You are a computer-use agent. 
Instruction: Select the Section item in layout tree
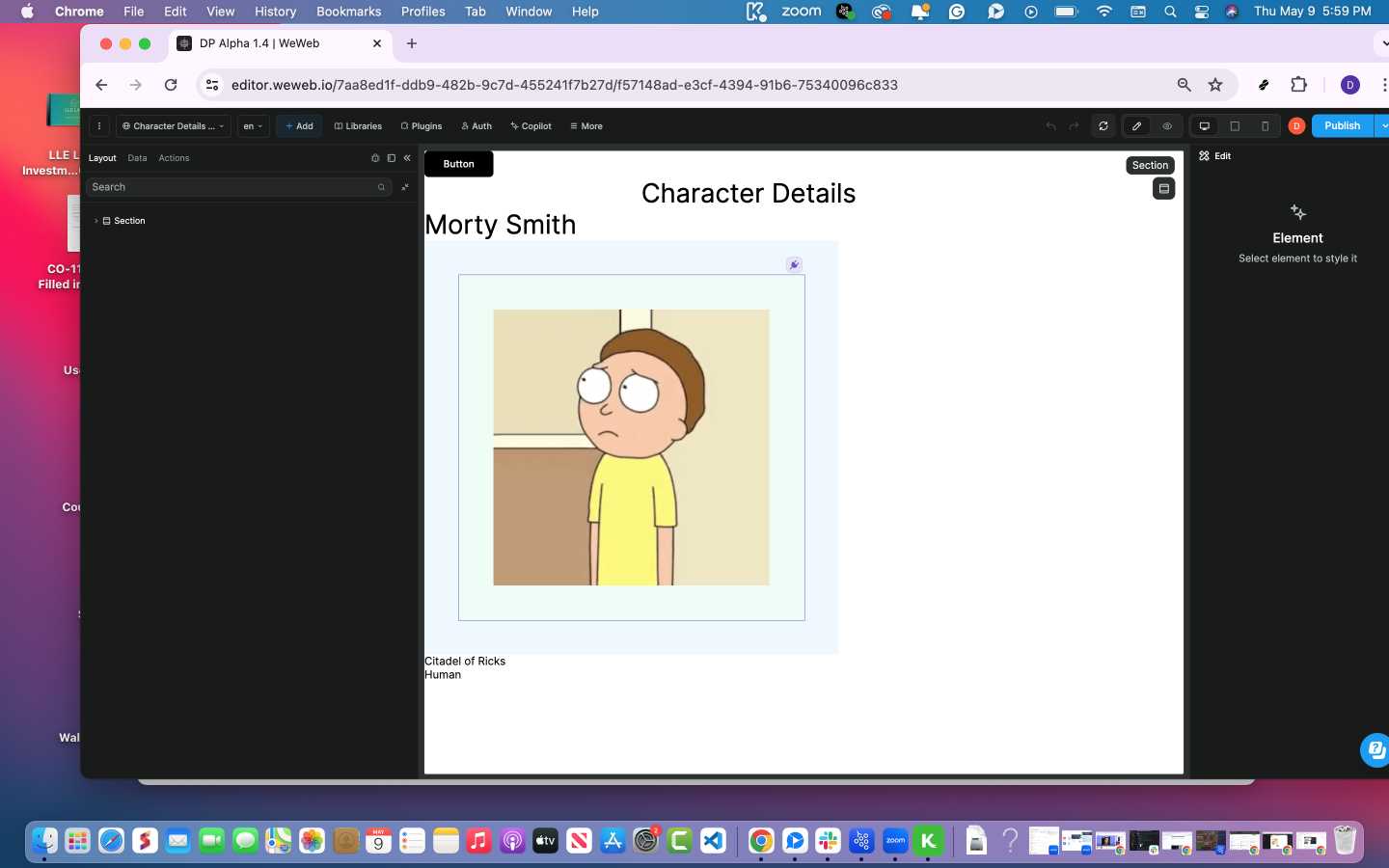(129, 221)
